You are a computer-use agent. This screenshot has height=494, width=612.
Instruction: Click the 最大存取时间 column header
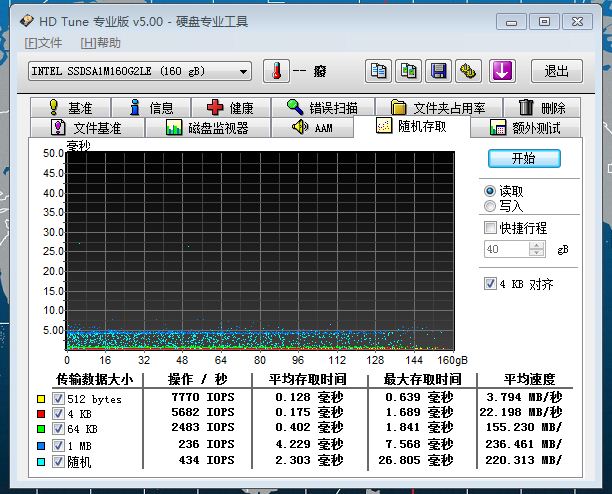pyautogui.click(x=423, y=379)
